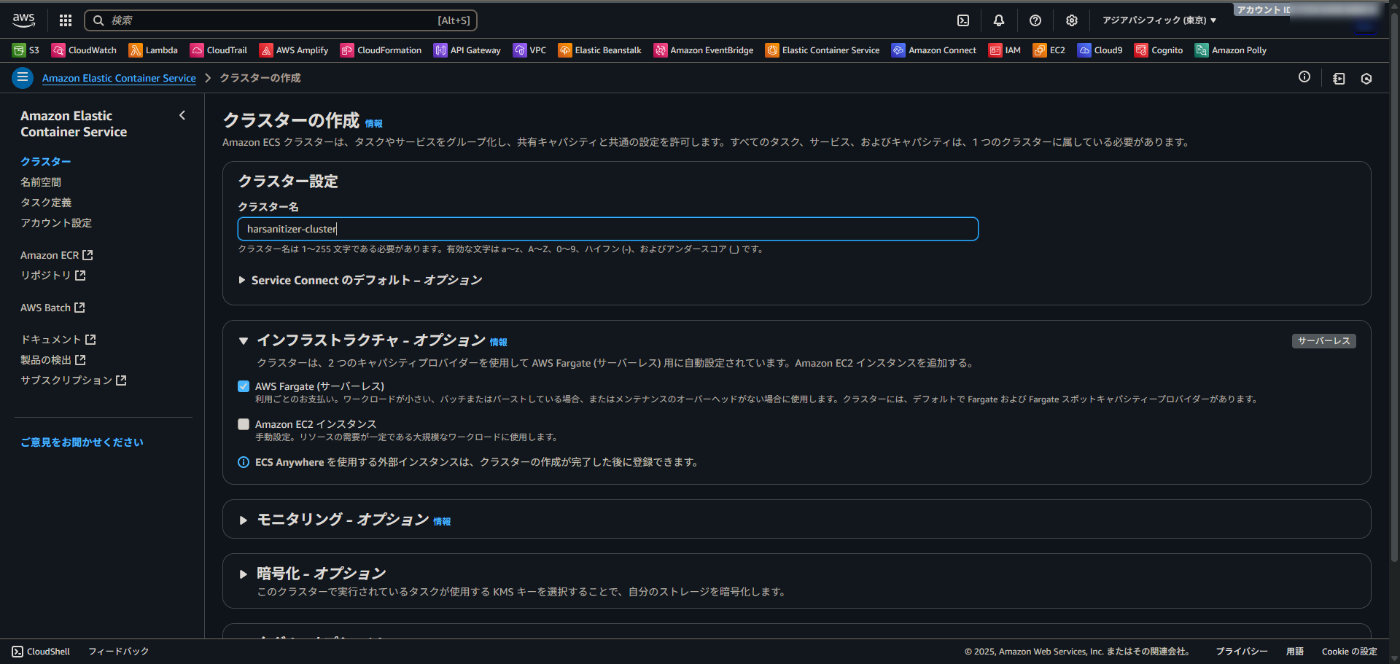
Task: Click Cookie の設定 footer link
Action: tap(1349, 651)
